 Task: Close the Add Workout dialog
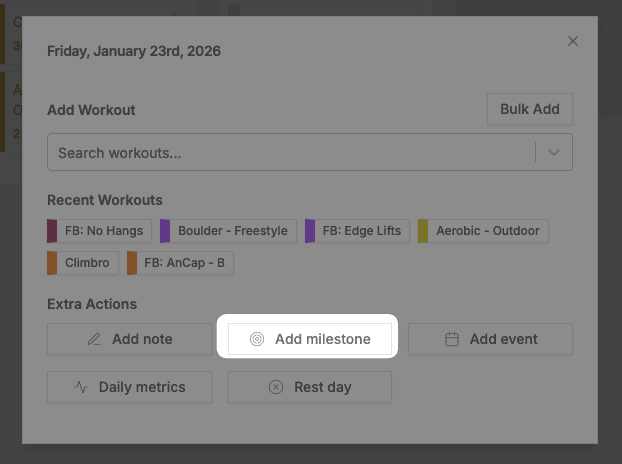tap(573, 41)
